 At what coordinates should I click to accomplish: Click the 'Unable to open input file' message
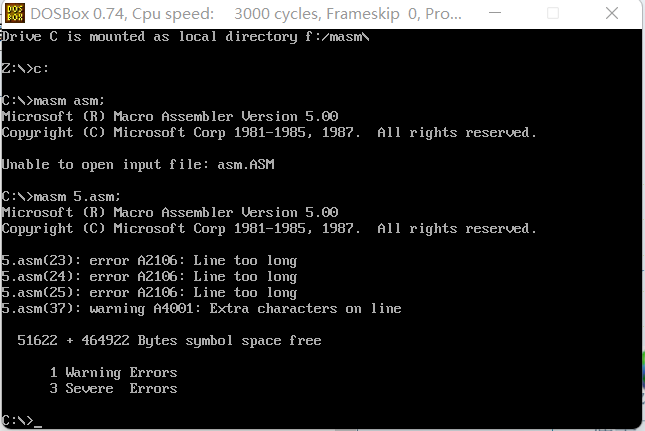point(138,165)
